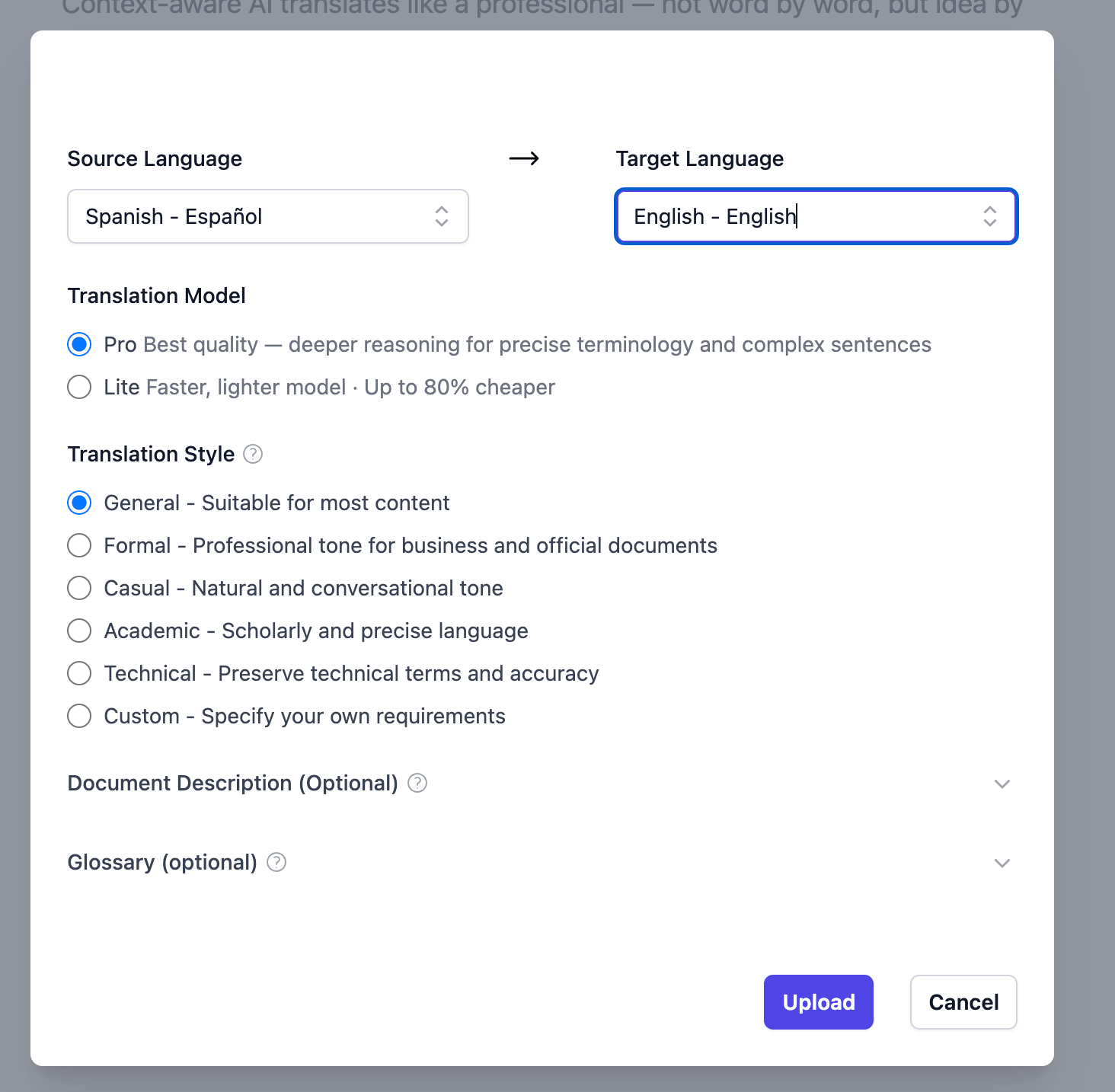Click the Target Language up-down chevron icon
The width and height of the screenshot is (1115, 1092).
(990, 216)
